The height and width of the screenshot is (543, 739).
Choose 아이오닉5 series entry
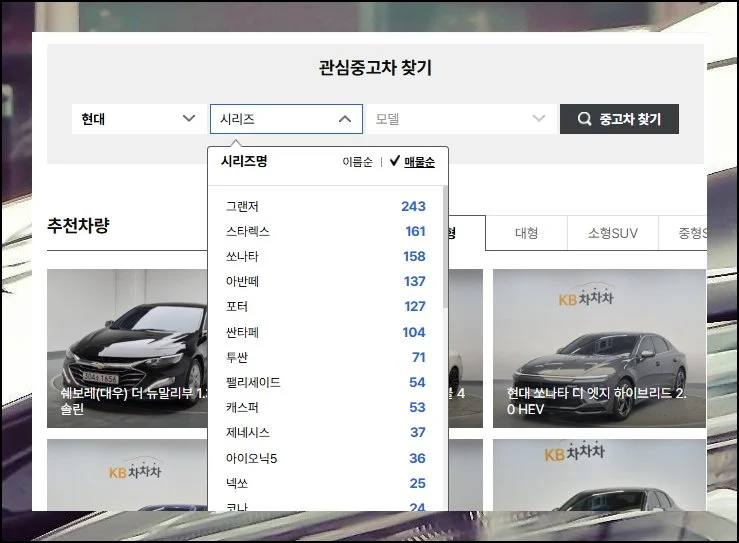coord(326,458)
